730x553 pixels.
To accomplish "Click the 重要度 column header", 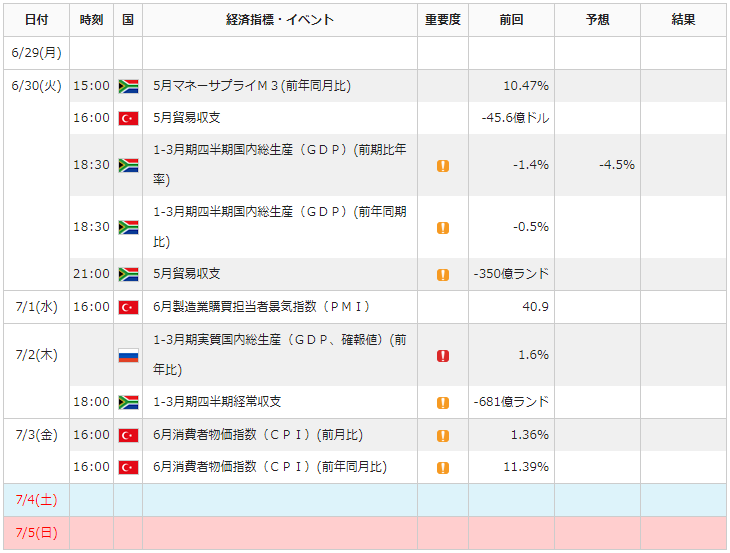I will pos(443,20).
